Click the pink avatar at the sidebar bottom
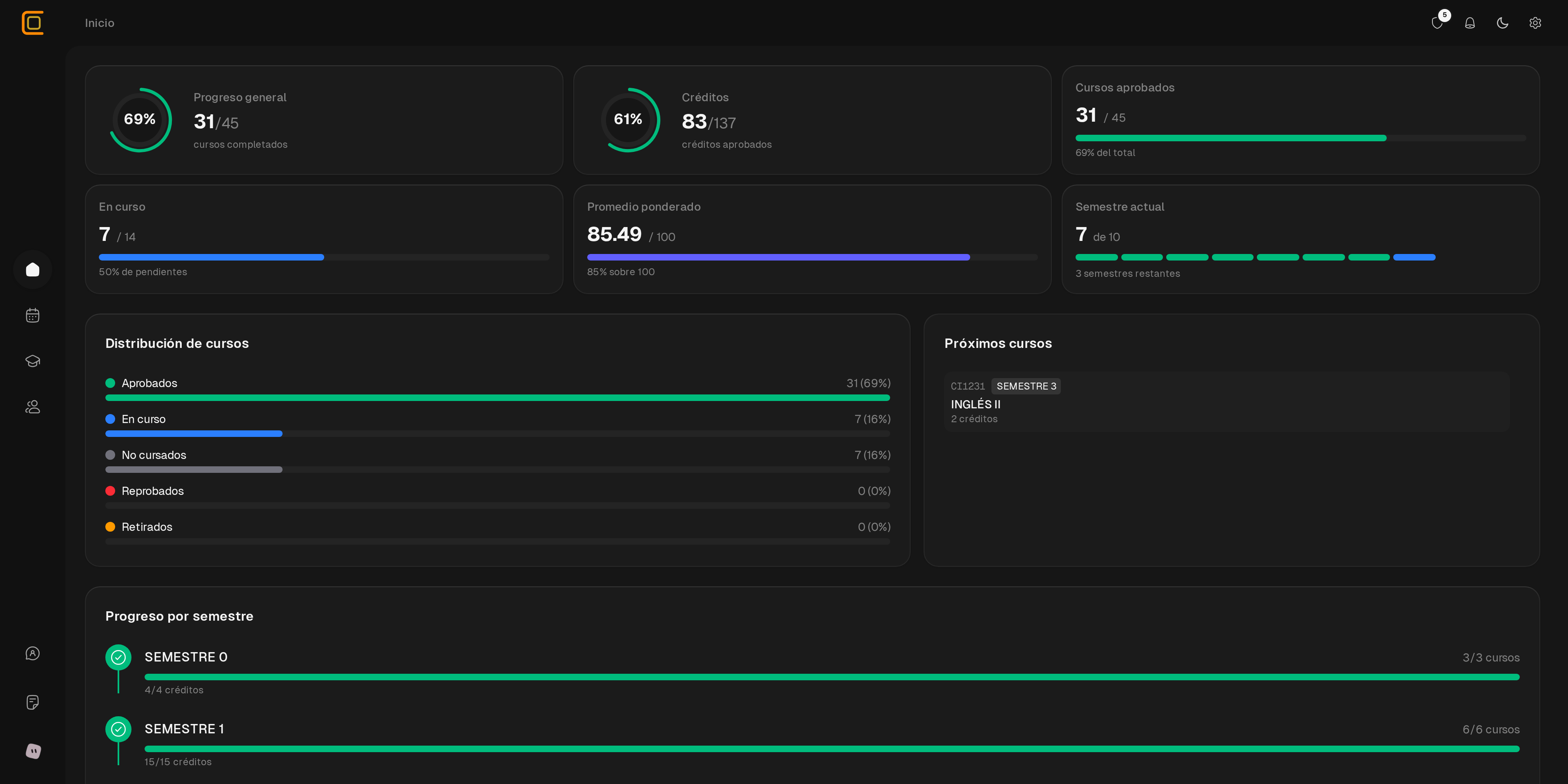This screenshot has width=1568, height=784. [x=33, y=751]
